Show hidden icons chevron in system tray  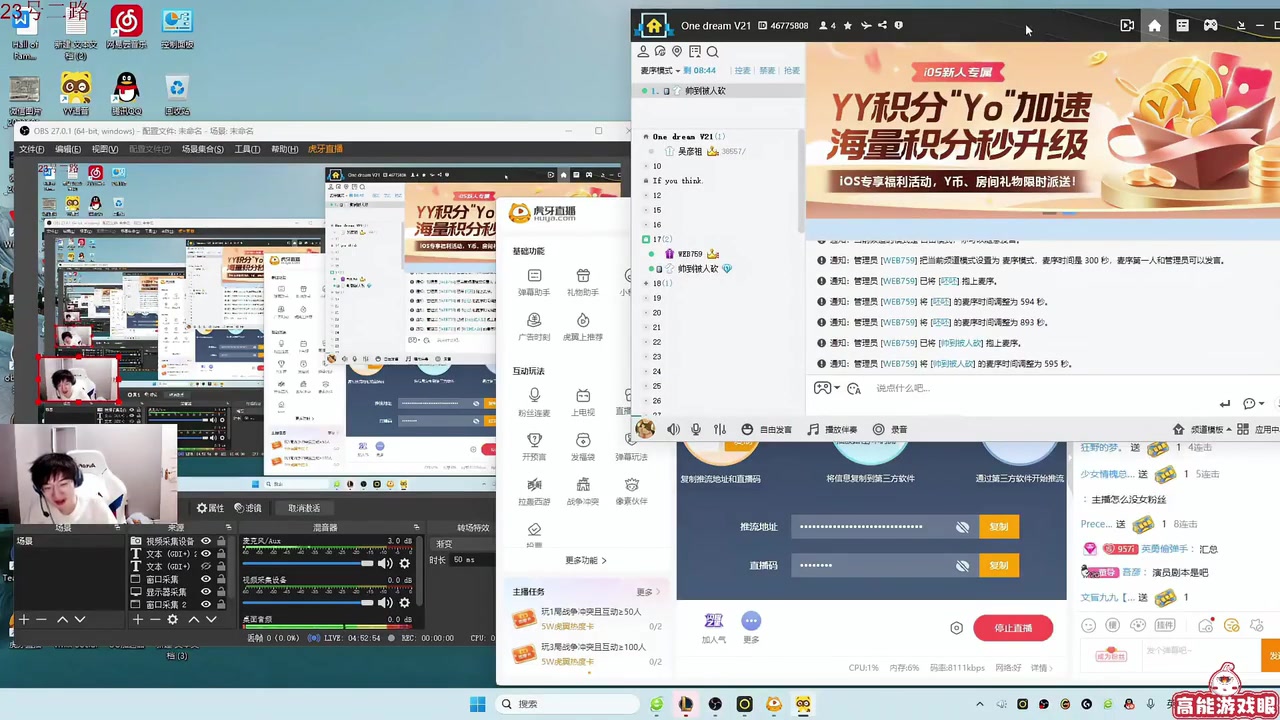coord(979,704)
